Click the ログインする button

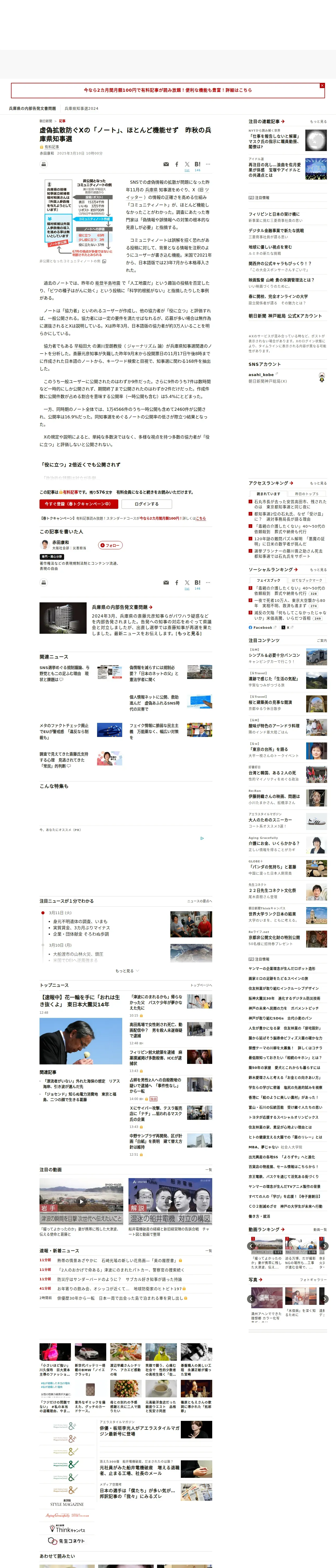coord(146,504)
